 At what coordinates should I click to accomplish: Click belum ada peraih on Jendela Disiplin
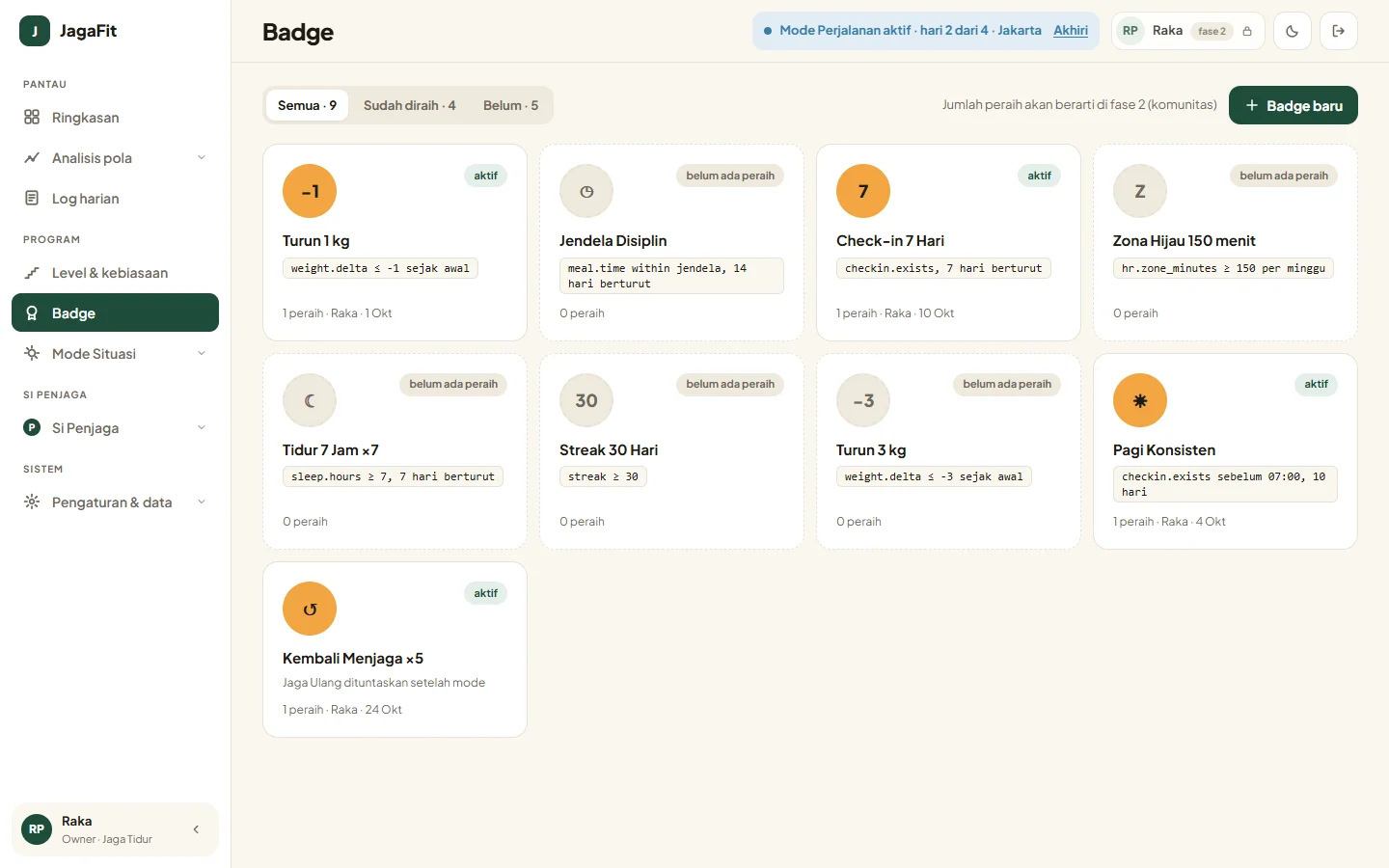pos(730,176)
